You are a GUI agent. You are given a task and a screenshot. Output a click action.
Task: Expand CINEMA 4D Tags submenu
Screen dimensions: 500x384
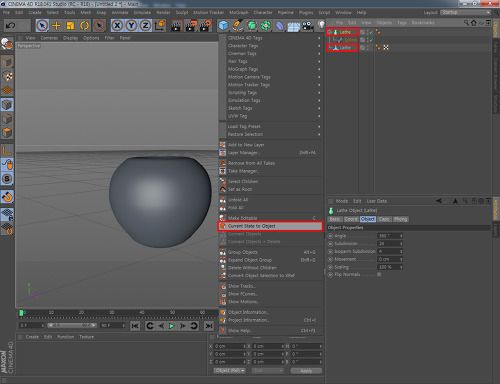click(273, 38)
